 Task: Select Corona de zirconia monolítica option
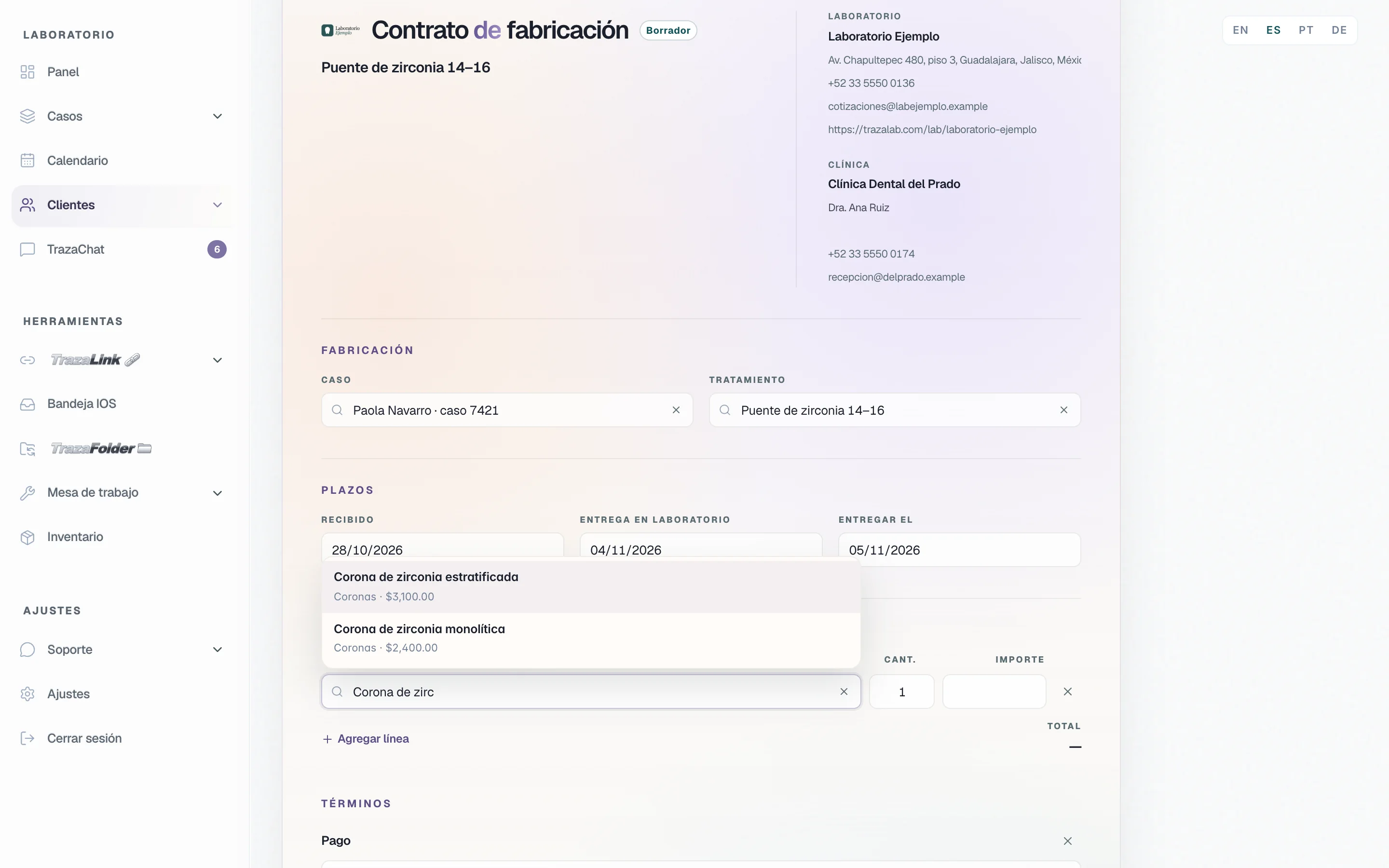click(x=591, y=638)
